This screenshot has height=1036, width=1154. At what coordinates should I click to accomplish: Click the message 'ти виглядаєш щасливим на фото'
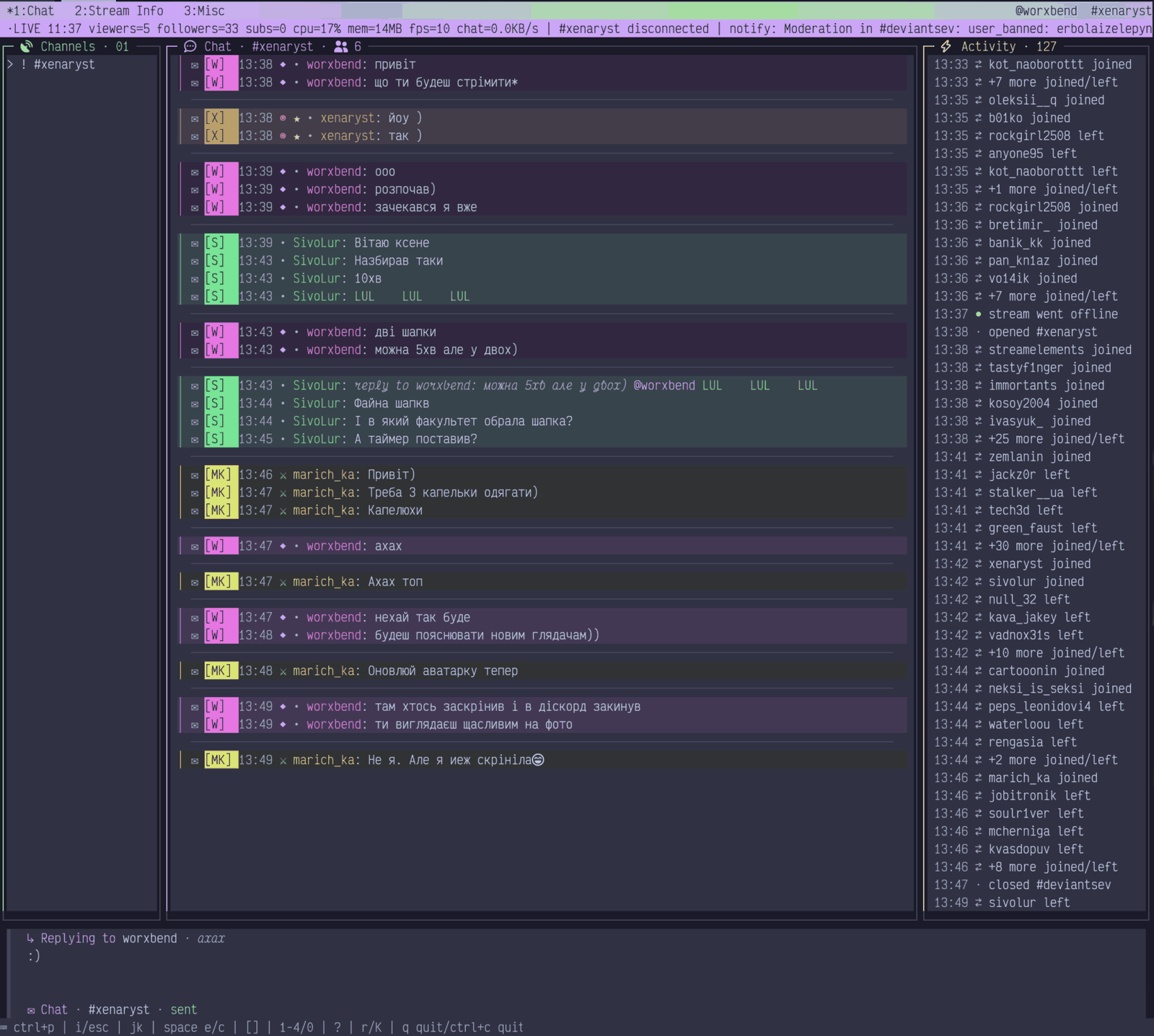click(473, 725)
